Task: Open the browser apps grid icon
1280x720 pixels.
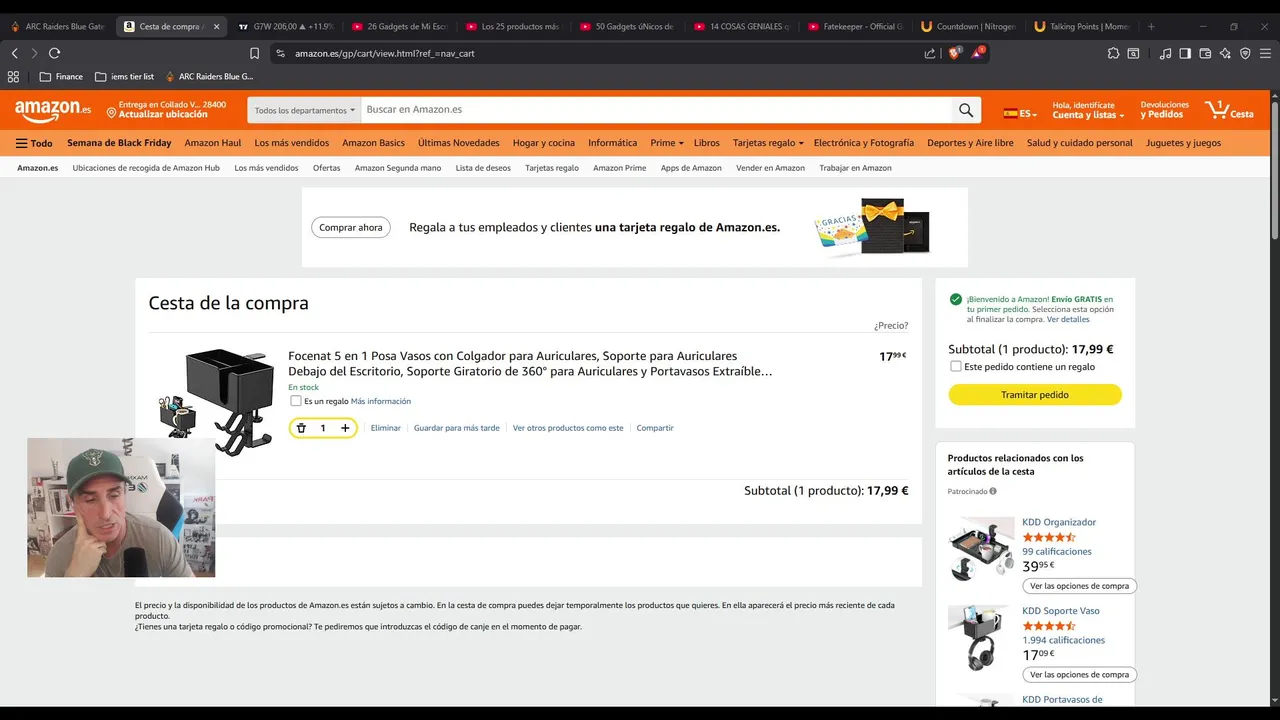Action: click(x=13, y=76)
